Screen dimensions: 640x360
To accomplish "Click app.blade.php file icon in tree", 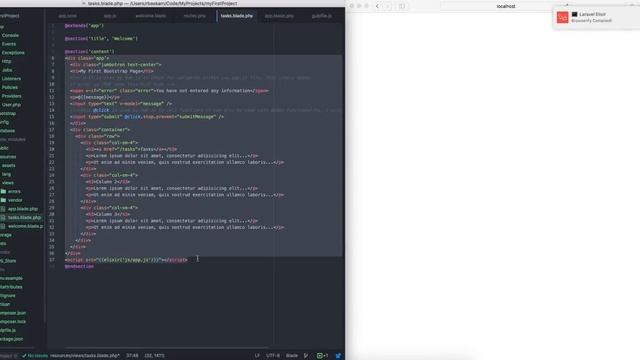I will pos(3,209).
